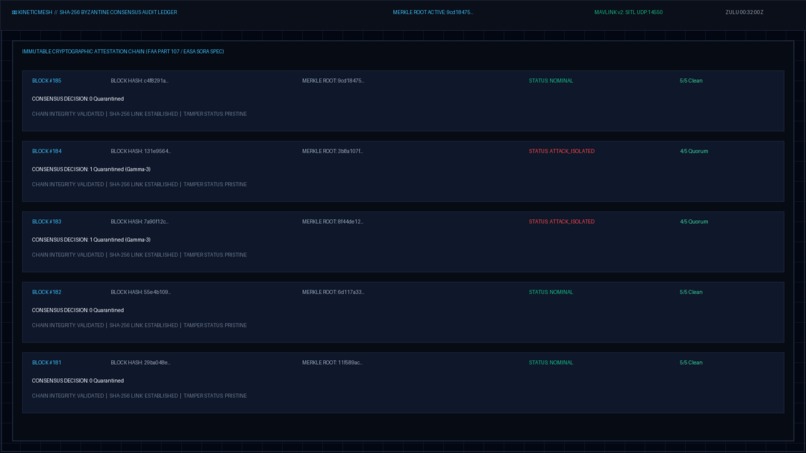Screen dimensions: 806x453
Task: Select the Merkle root of BLOCK #182
Action: (333, 292)
